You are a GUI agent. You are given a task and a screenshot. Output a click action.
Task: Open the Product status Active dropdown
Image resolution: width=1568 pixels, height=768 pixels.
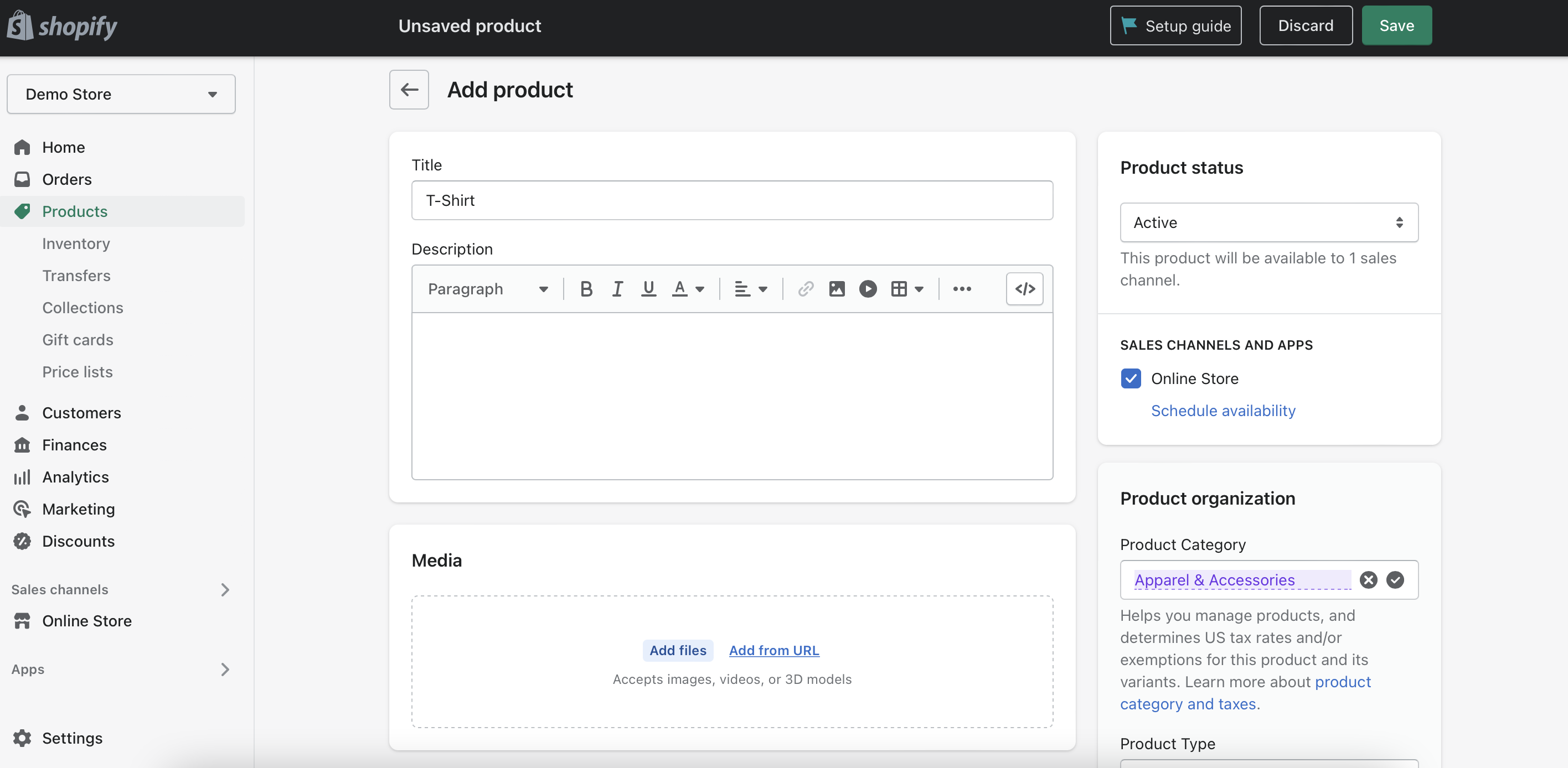coord(1268,222)
